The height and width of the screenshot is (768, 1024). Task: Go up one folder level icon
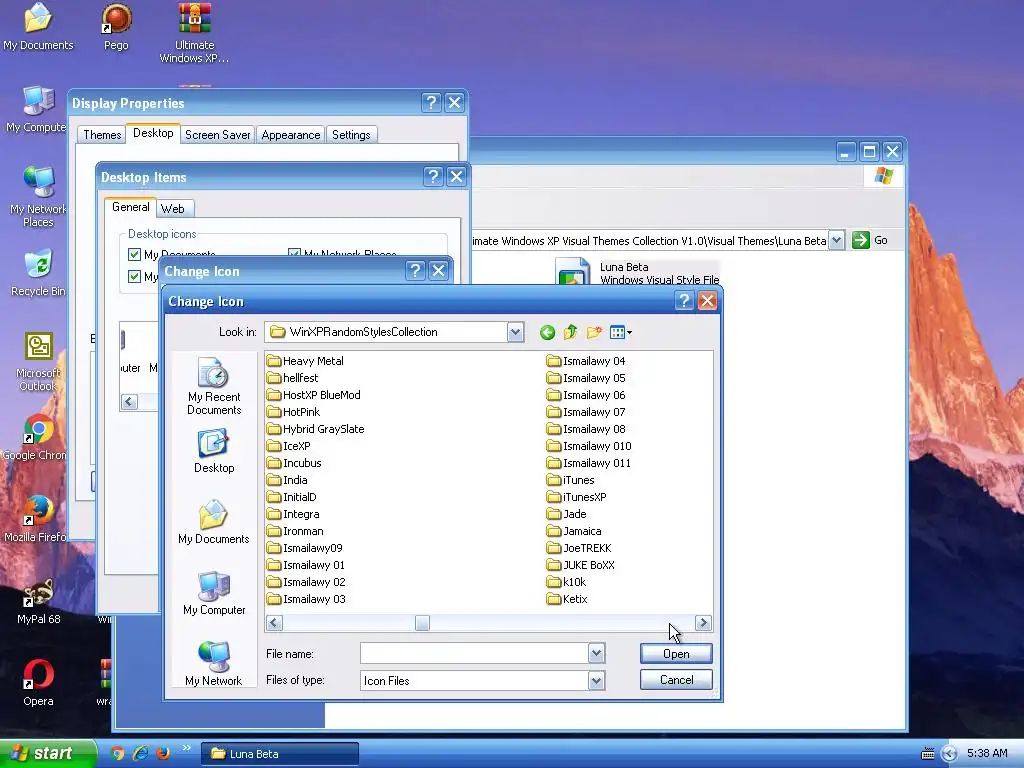tap(571, 332)
